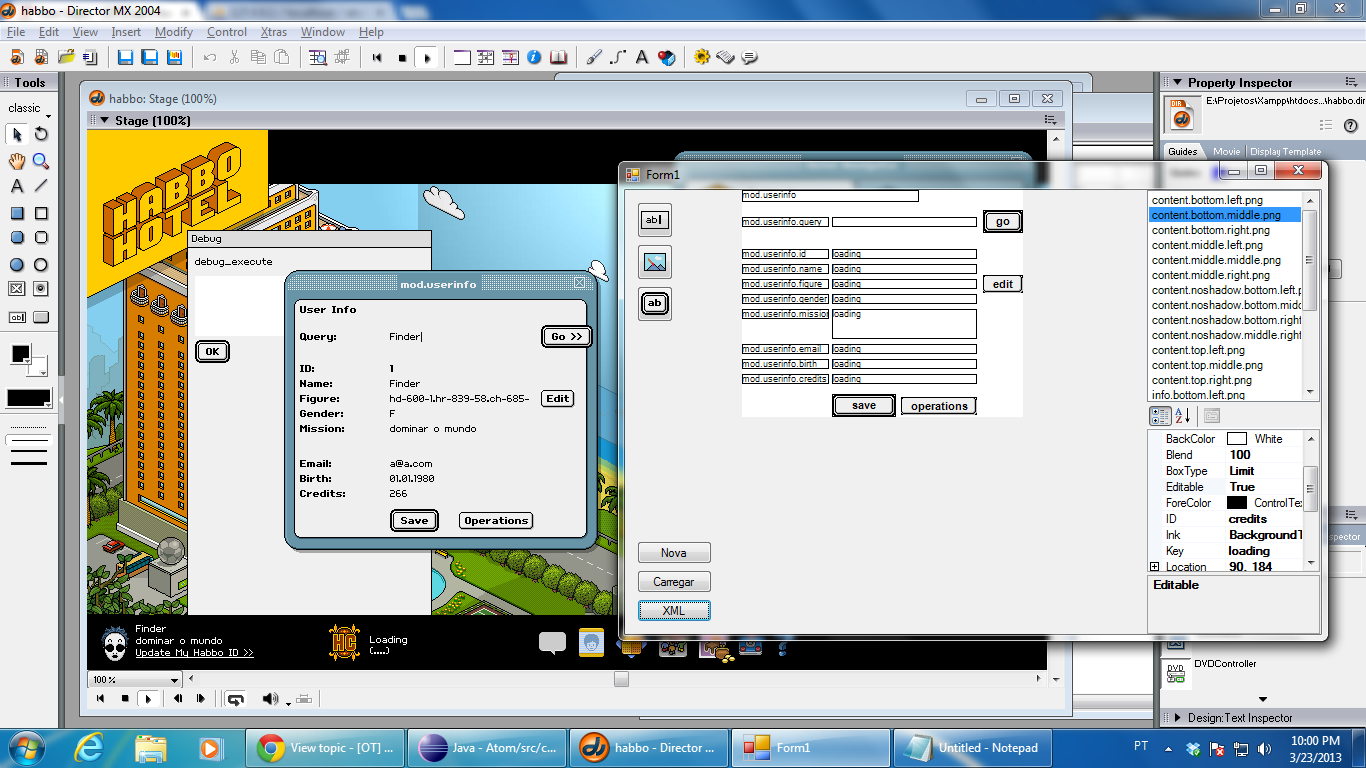Open the Help info icon in toolbar

pos(534,57)
